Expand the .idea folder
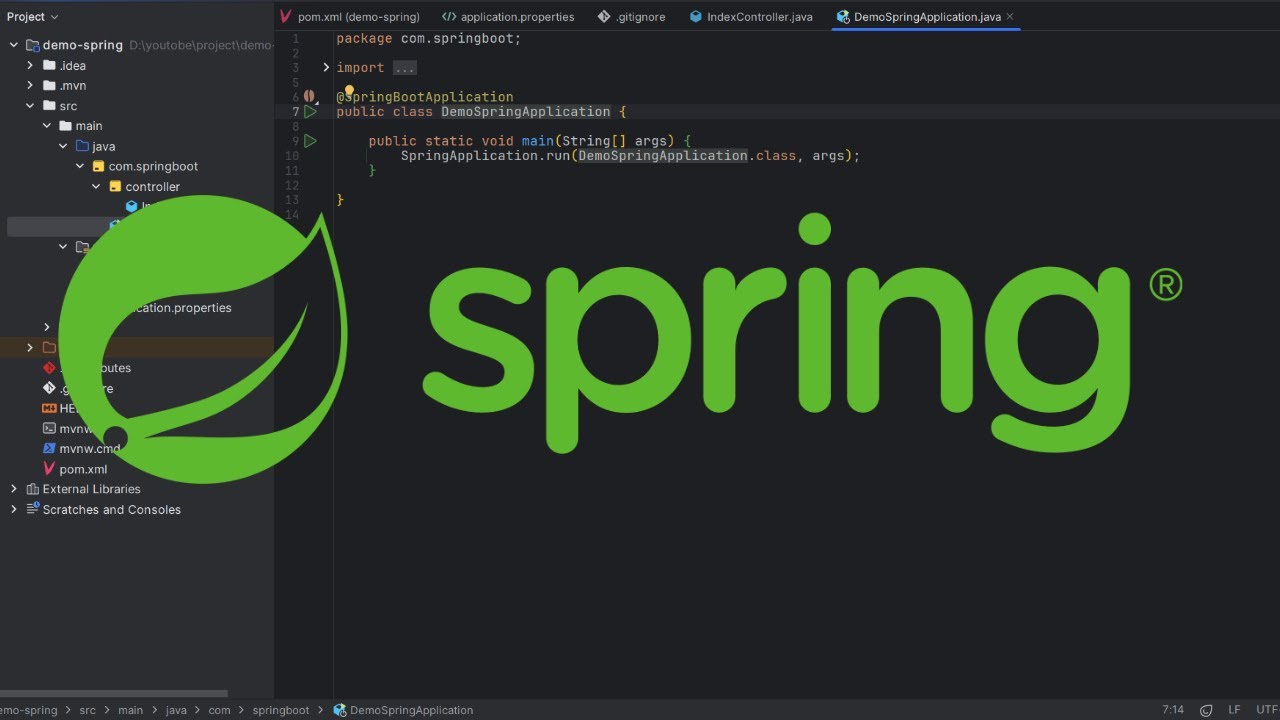Screen dimensions: 1280x720 (x=30, y=66)
